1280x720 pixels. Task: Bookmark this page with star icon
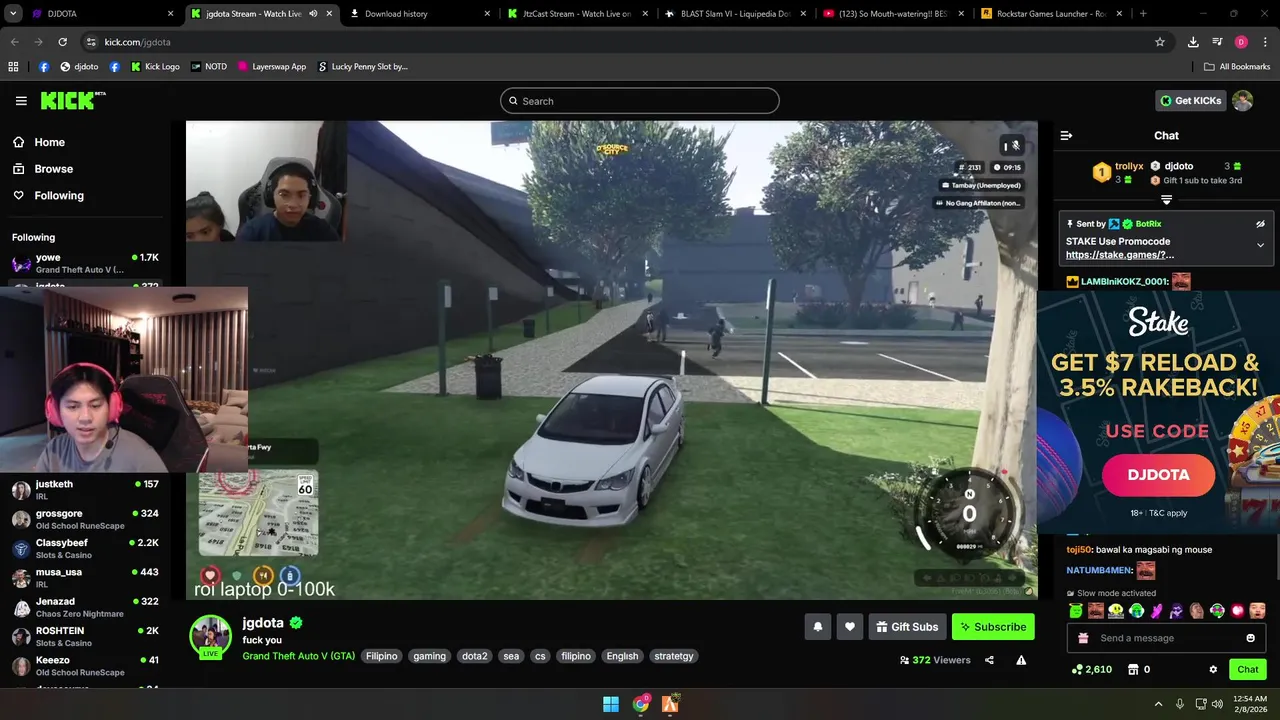[1160, 42]
